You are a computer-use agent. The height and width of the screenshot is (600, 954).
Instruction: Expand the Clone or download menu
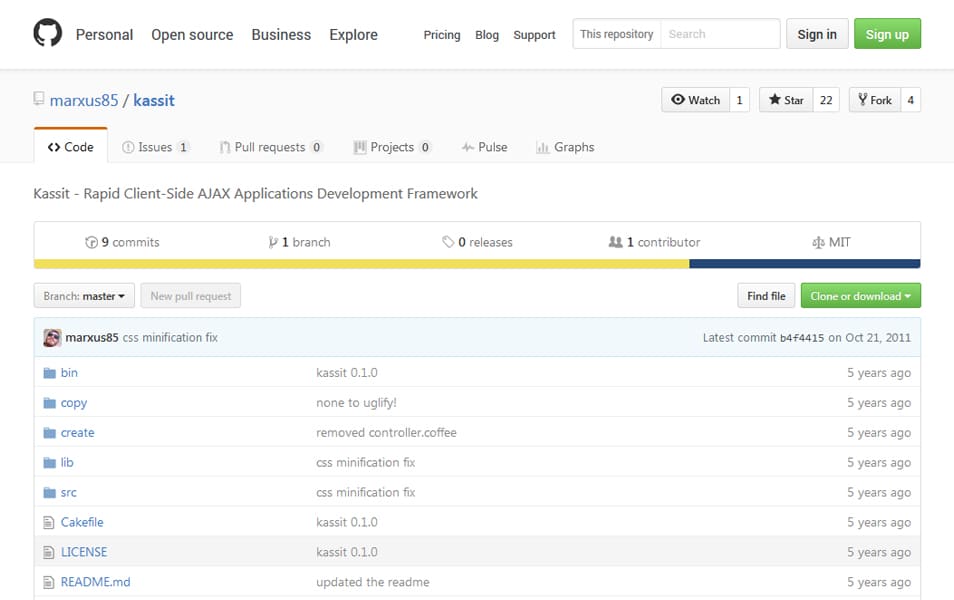860,296
